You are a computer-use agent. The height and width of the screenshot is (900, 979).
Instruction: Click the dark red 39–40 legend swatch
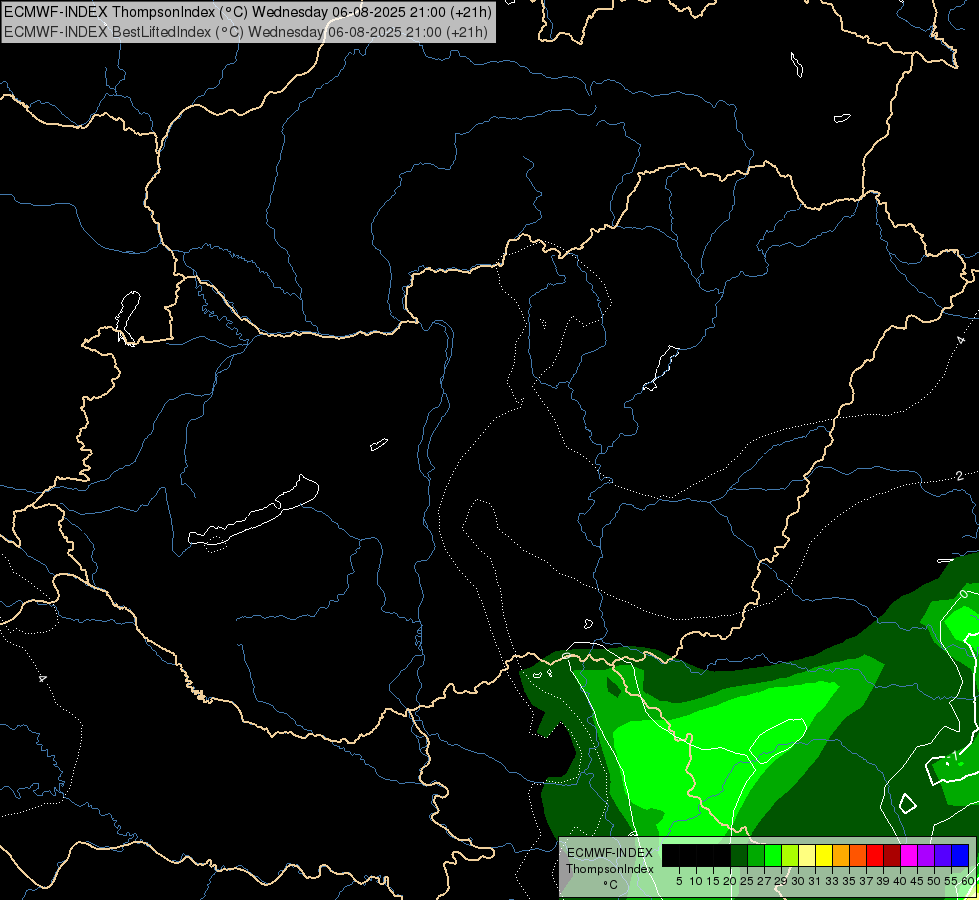(x=892, y=855)
